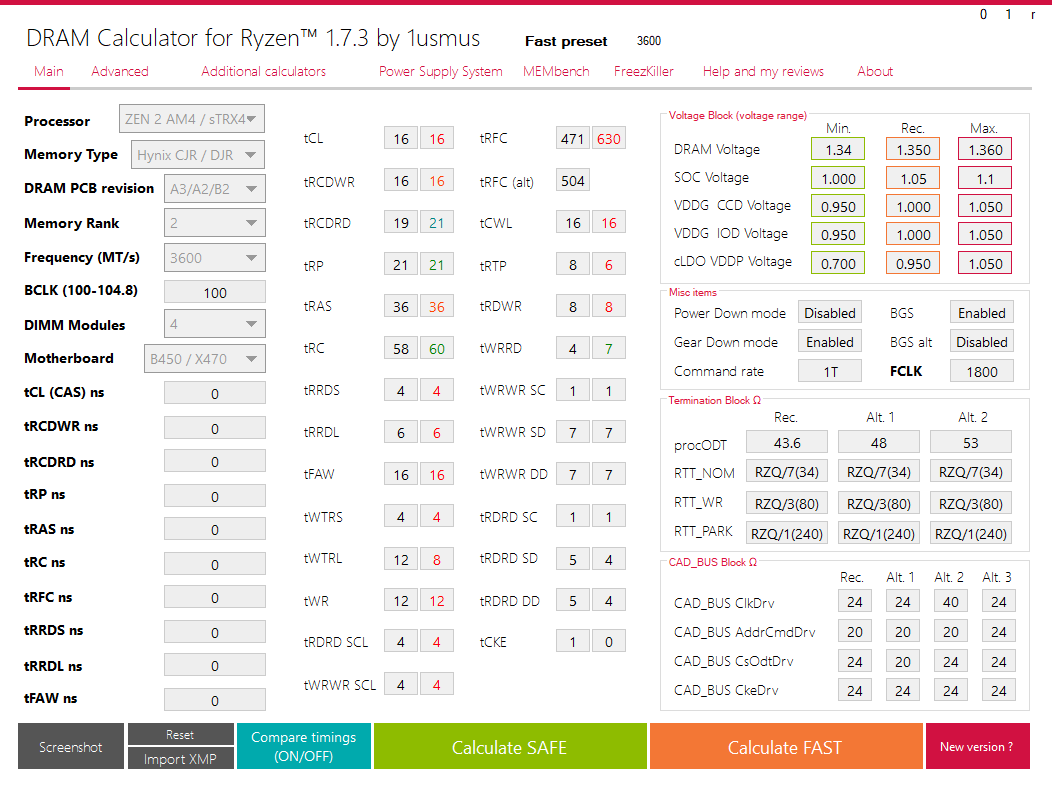The image size is (1052, 791).
Task: Click the tRRDS ns input field
Action: (215, 632)
